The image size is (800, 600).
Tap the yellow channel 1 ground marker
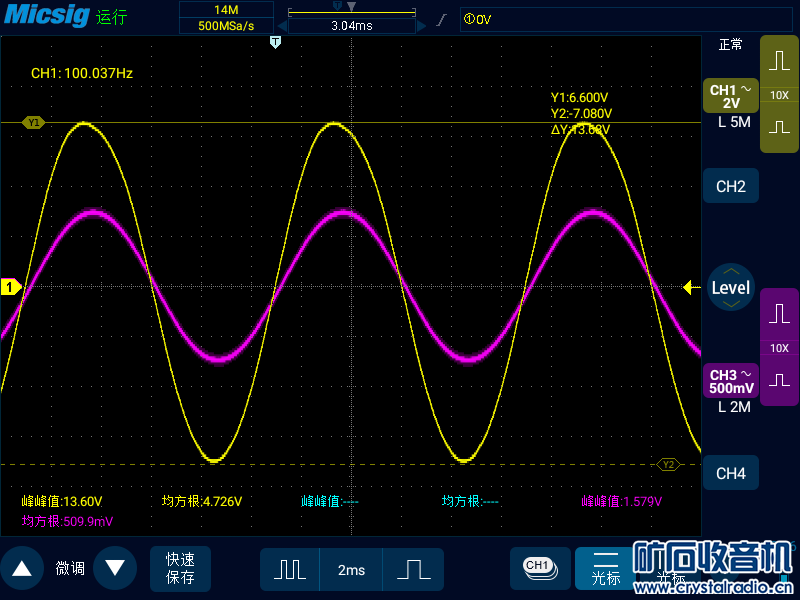tap(10, 287)
